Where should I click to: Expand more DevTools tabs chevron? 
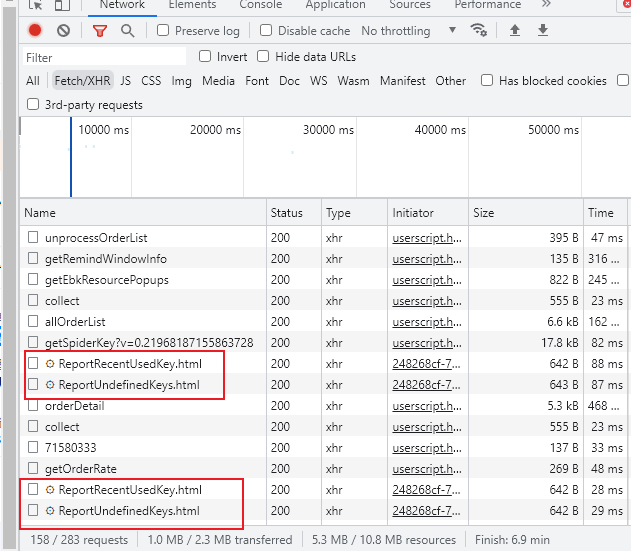click(545, 5)
